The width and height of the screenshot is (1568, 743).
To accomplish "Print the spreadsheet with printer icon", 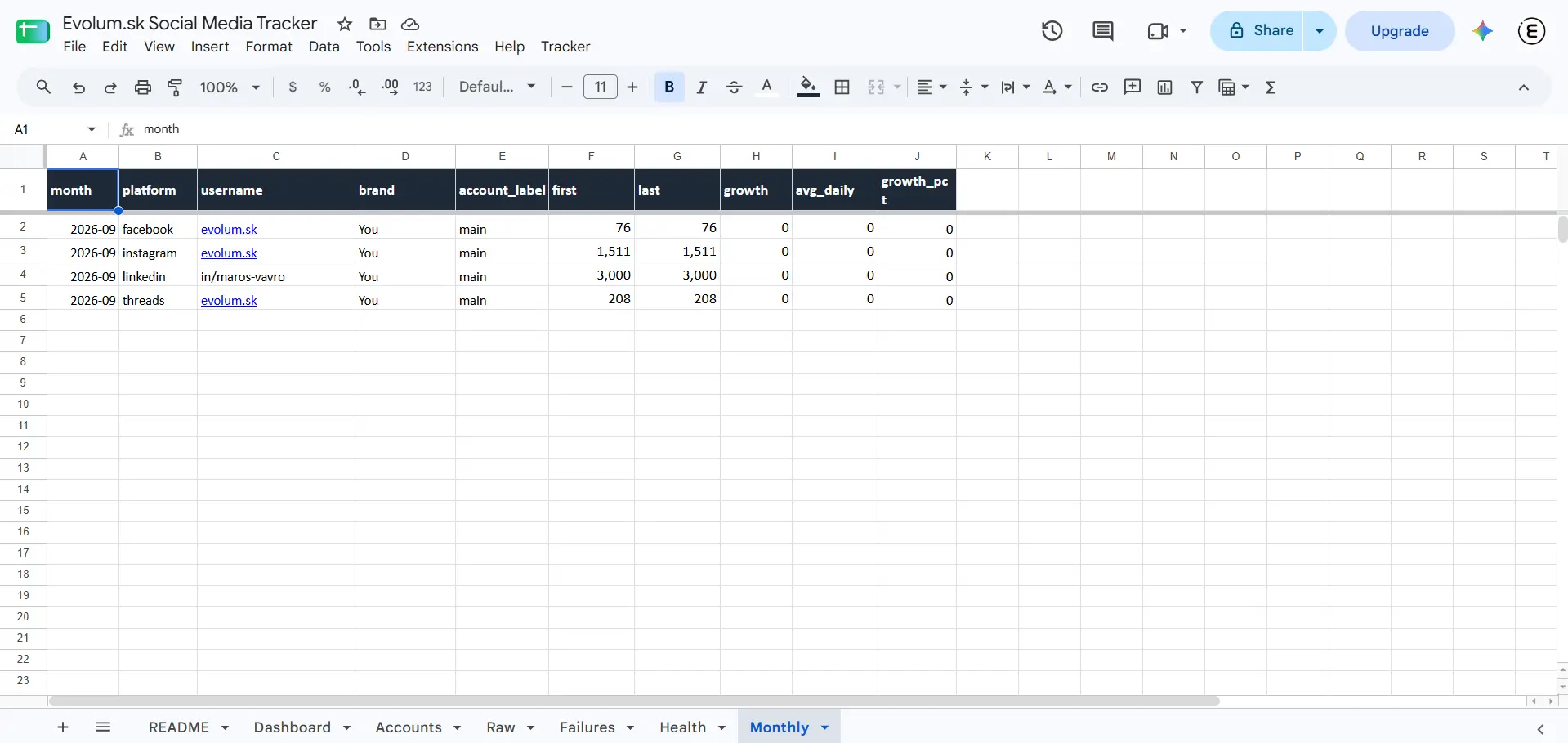I will click(143, 87).
